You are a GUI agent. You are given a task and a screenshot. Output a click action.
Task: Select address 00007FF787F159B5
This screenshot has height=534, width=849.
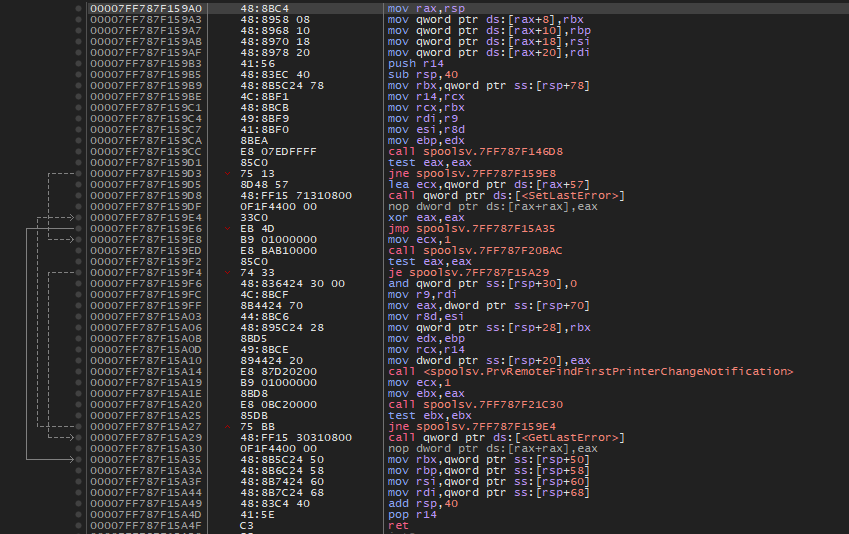146,75
